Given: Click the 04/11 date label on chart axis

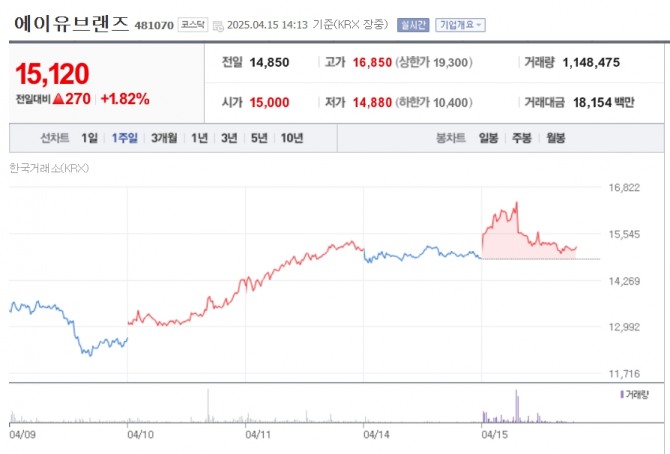Looking at the screenshot, I should pyautogui.click(x=258, y=435).
